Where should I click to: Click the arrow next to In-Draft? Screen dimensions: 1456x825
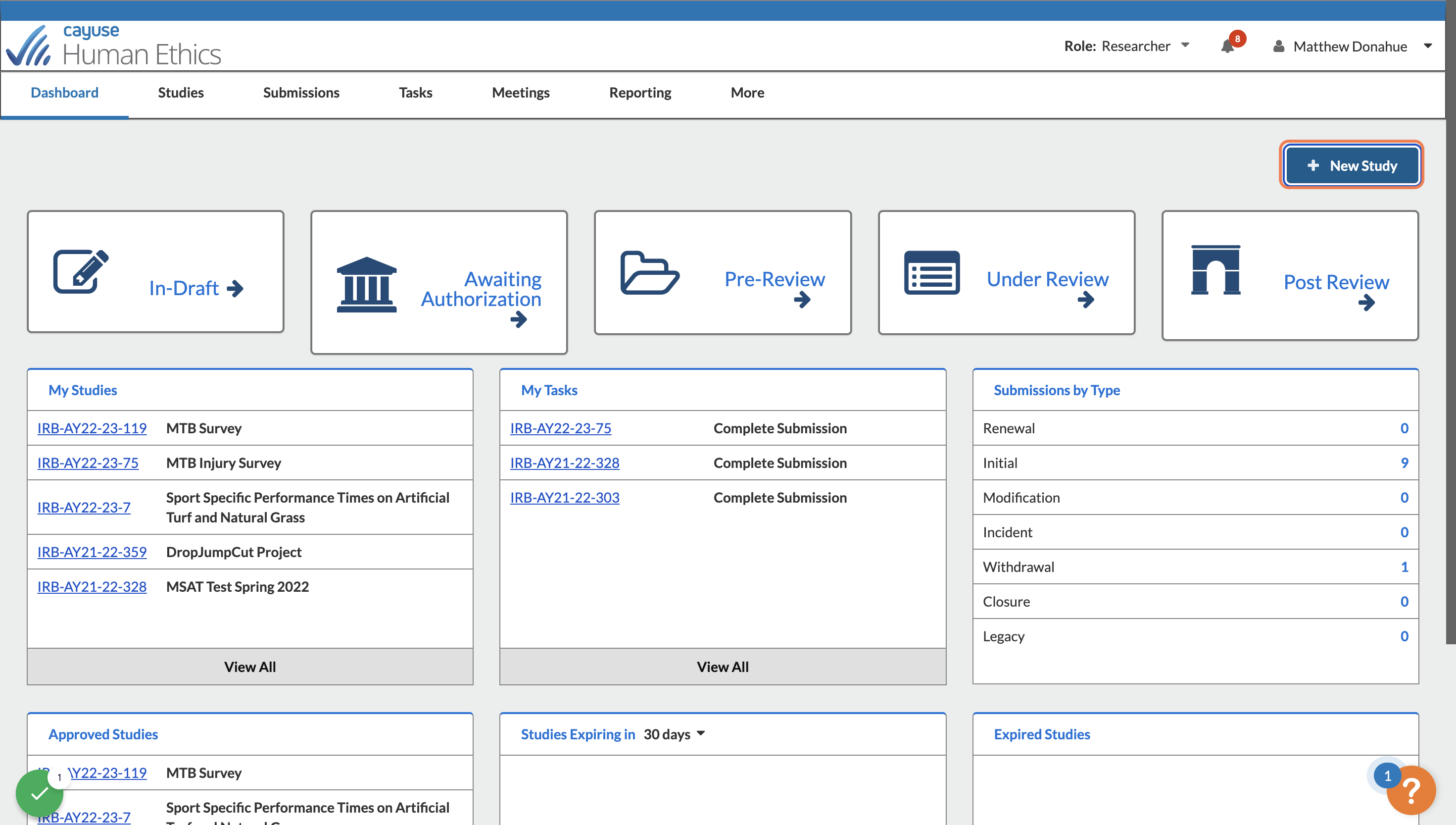click(x=235, y=288)
